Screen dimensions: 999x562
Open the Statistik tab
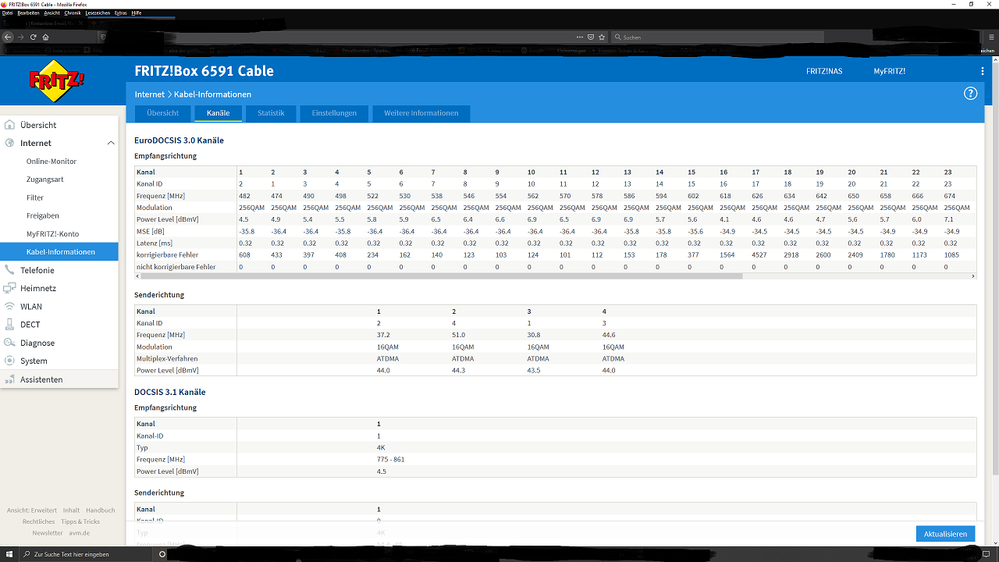(271, 113)
